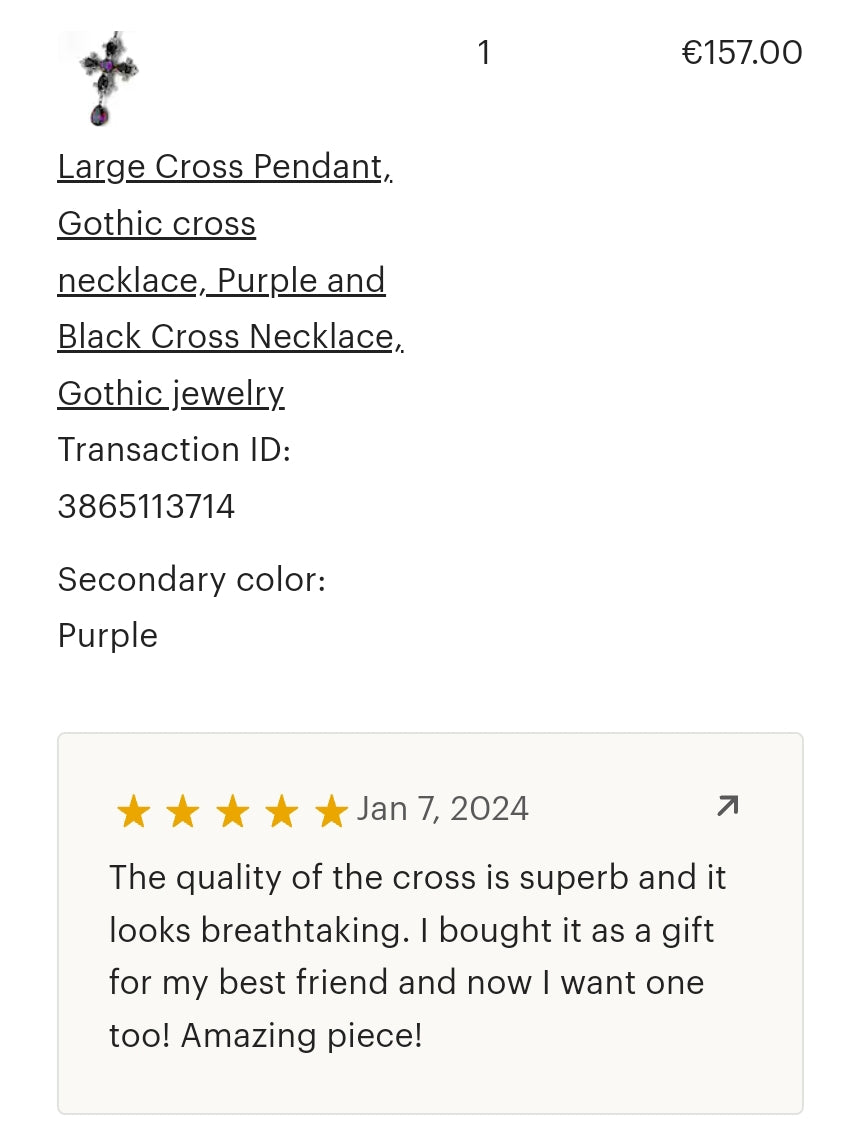Image resolution: width=845 pixels, height=1142 pixels.
Task: Click the 'Purple' color value
Action: [x=108, y=636]
